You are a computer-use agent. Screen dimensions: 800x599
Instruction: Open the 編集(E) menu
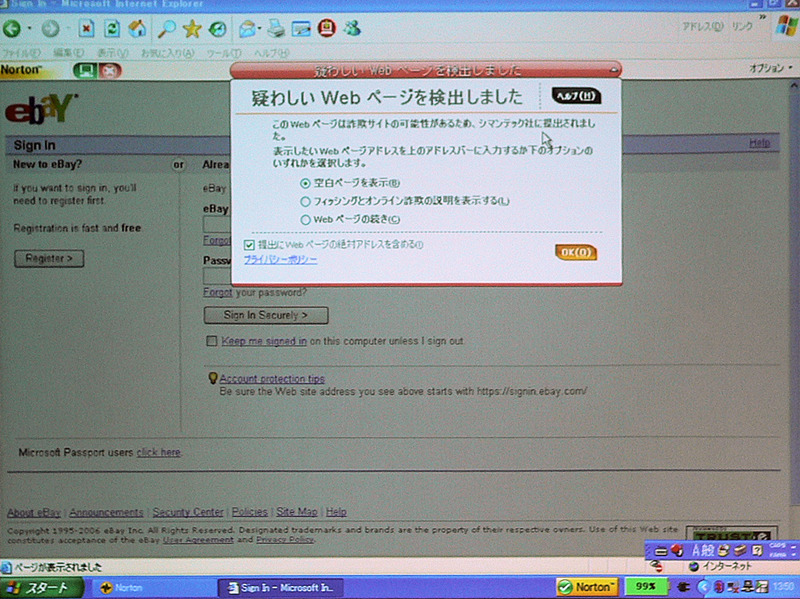pyautogui.click(x=68, y=53)
